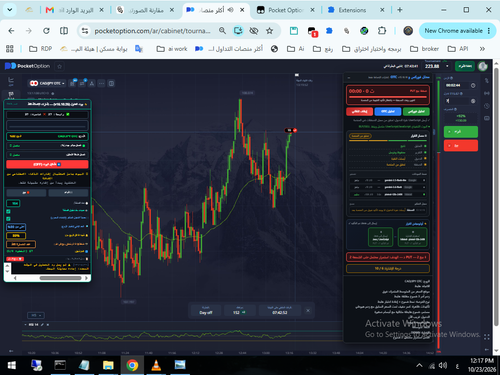
Task: Open the orange bordered option box in bot panel
Action: tap(21, 244)
